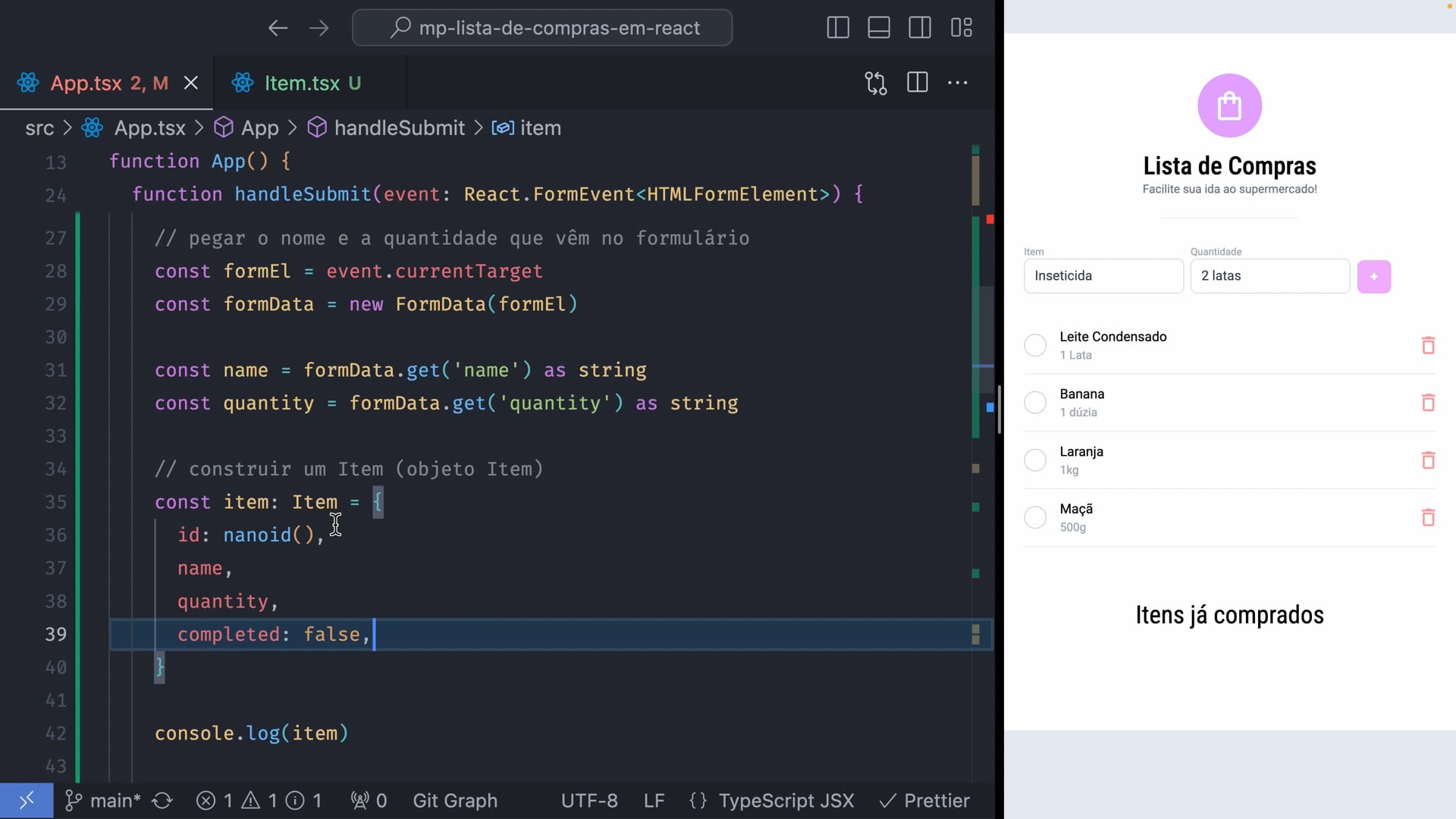Toggle the bottom panel layout icon
This screenshot has height=819, width=1456.
click(x=879, y=28)
